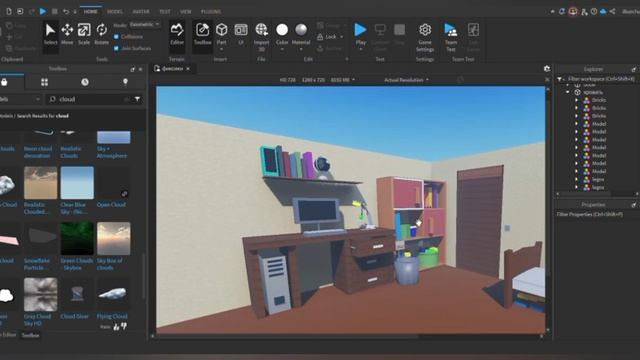Switch to the TEST ribbon tab

point(165,12)
